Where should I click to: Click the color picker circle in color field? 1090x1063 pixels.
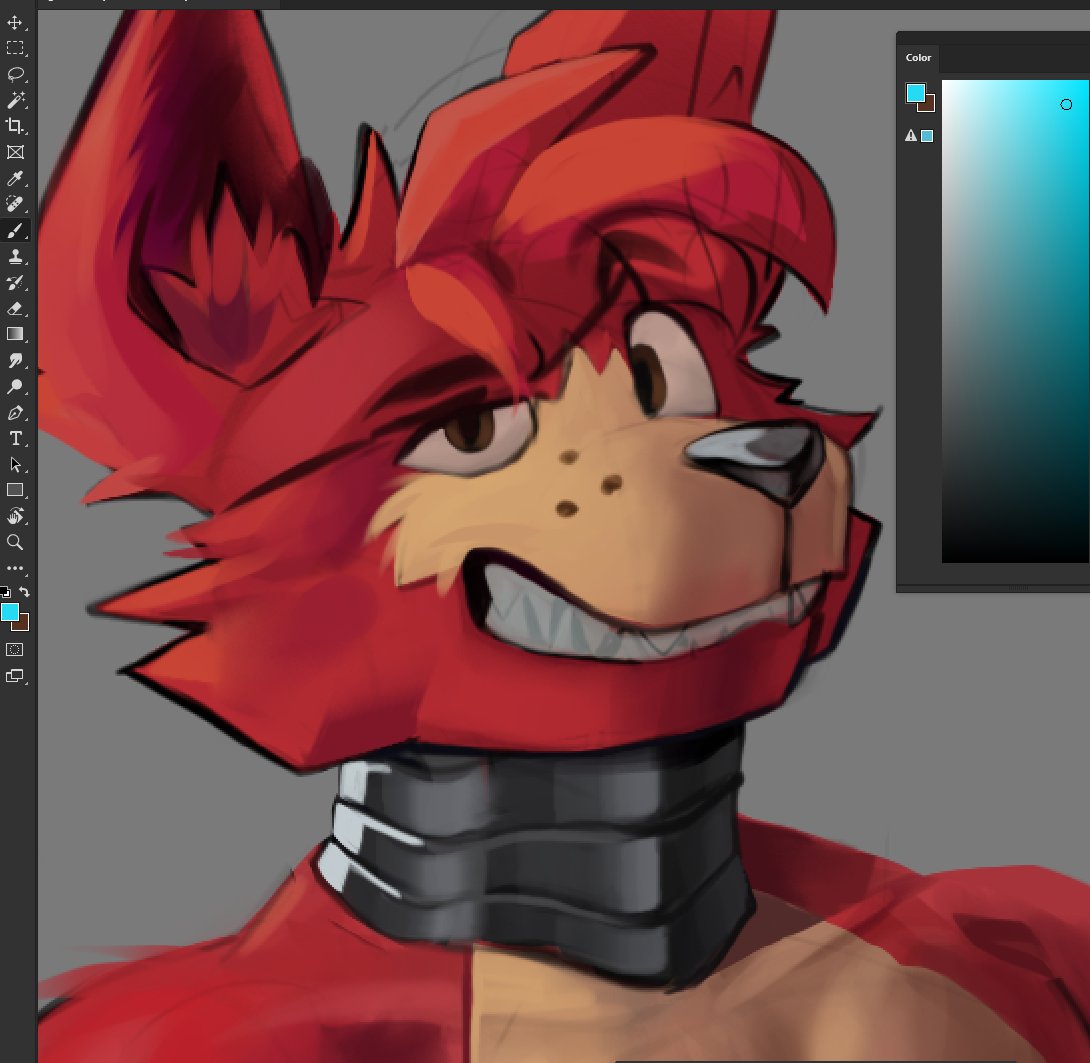coord(1066,104)
